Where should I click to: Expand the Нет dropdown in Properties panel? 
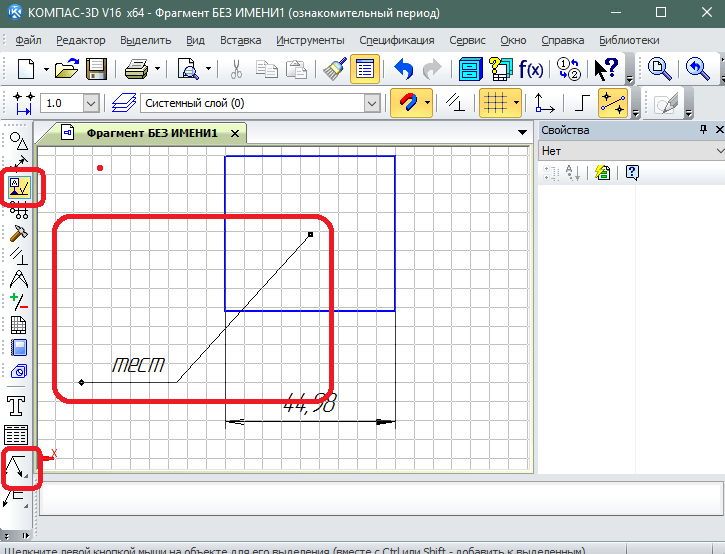pos(718,151)
